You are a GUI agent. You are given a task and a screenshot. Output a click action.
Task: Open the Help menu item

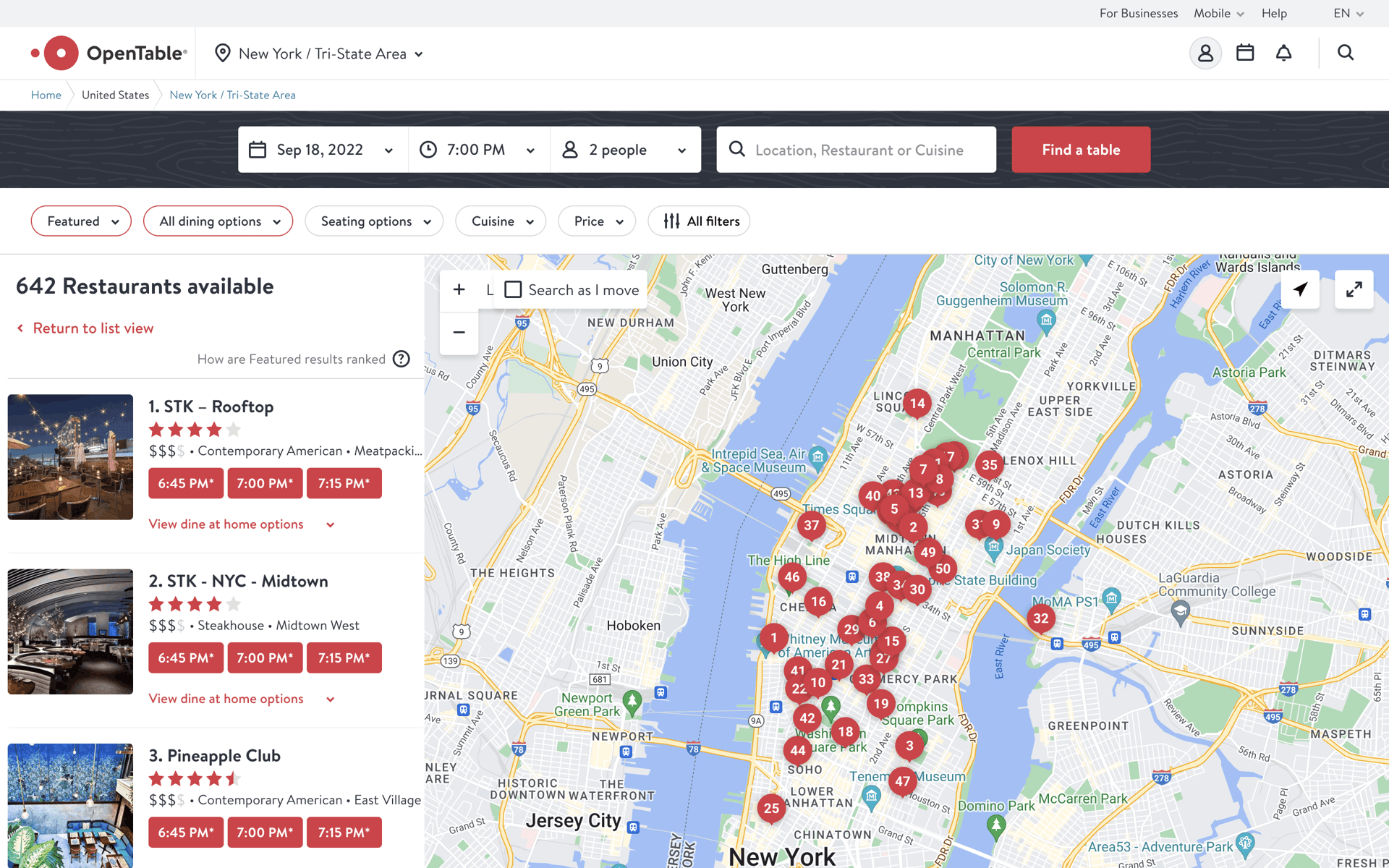1274,13
